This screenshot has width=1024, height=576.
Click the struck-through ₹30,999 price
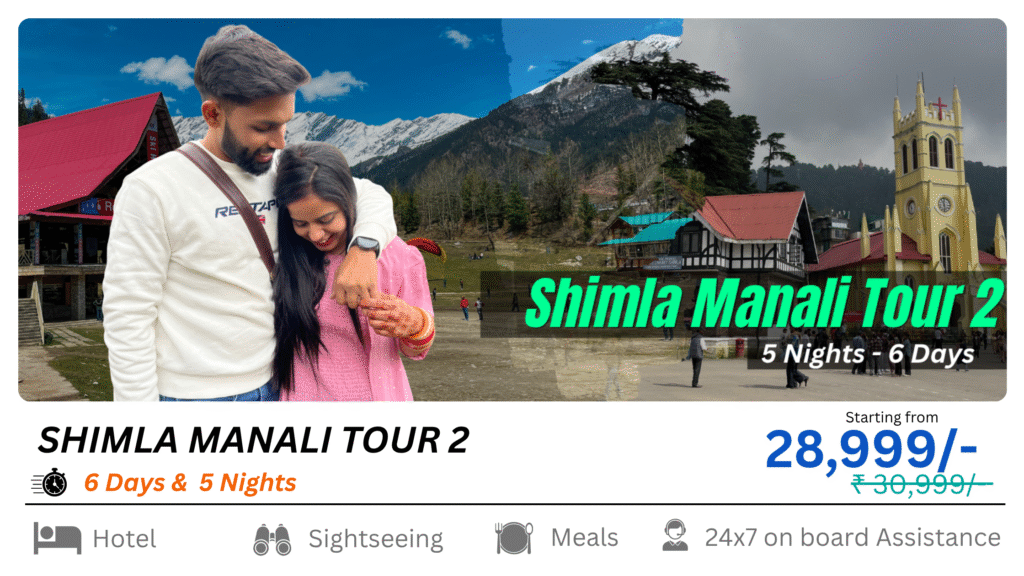(x=922, y=485)
